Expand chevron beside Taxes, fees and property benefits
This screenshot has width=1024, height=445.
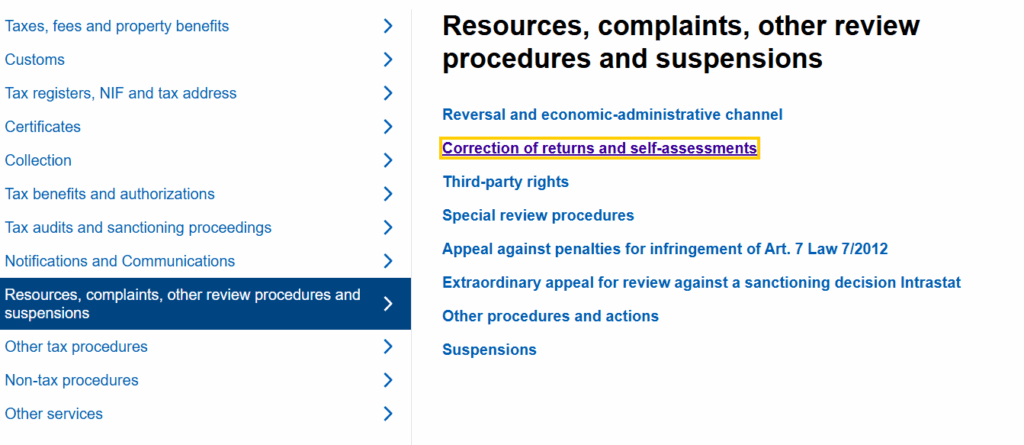point(388,26)
